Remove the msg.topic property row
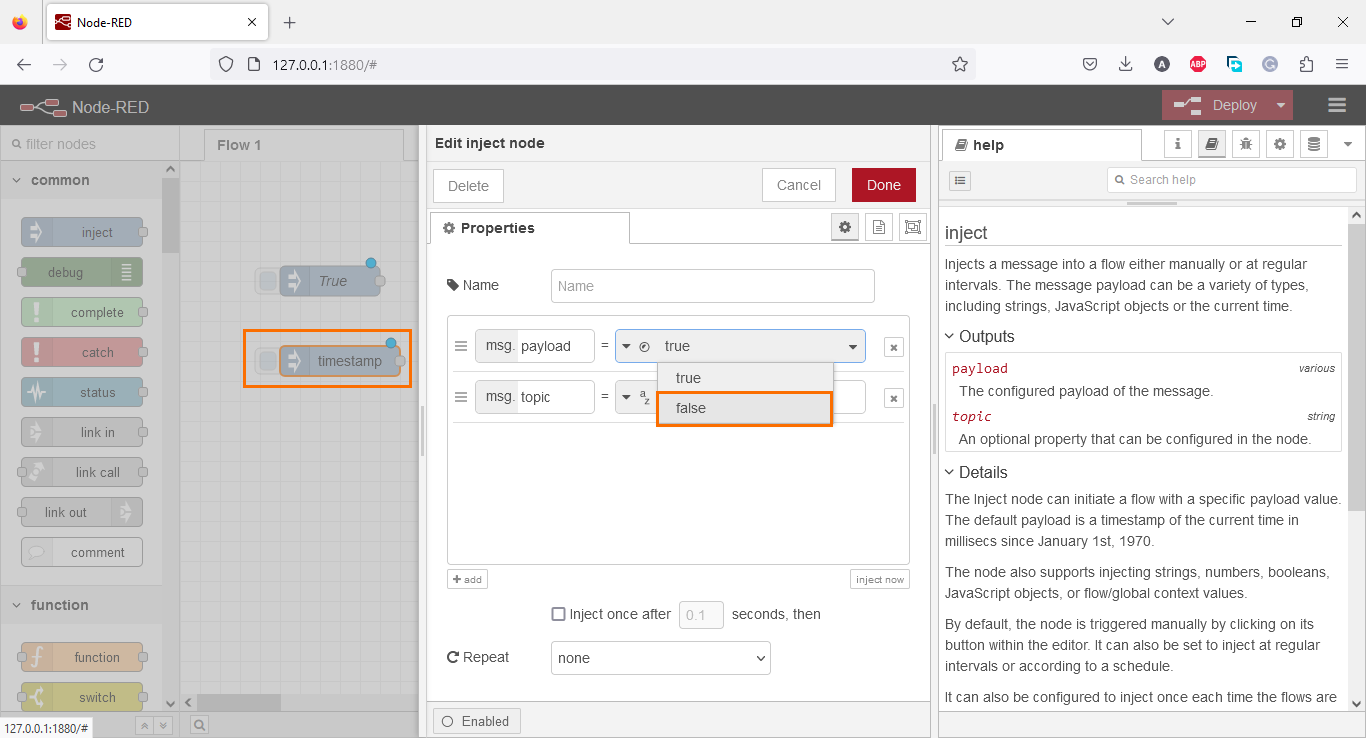The width and height of the screenshot is (1366, 738). [x=894, y=398]
